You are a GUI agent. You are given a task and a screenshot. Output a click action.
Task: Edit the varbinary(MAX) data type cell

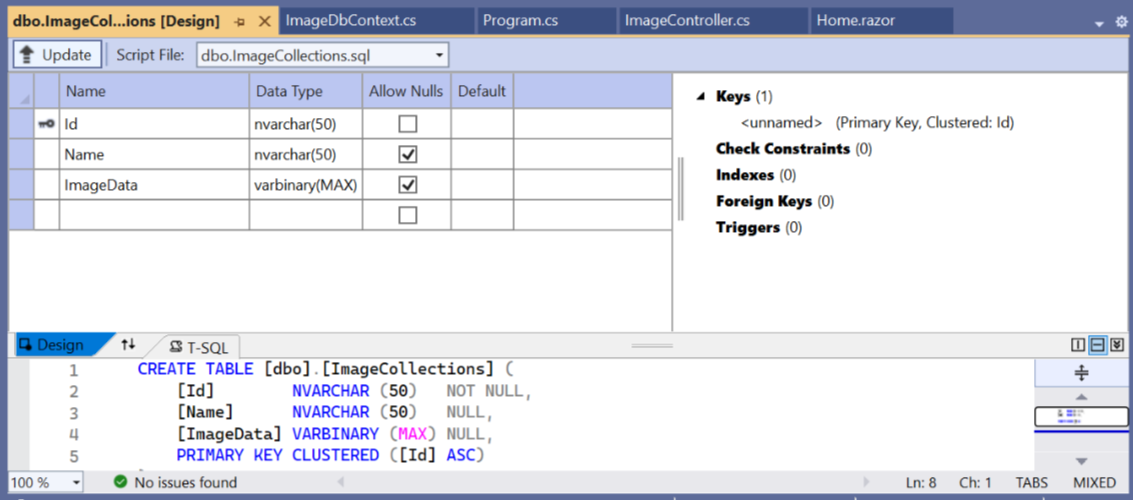pos(306,185)
